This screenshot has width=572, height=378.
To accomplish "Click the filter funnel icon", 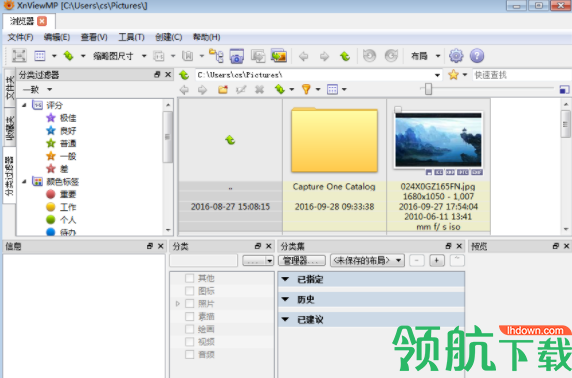I will pos(306,89).
